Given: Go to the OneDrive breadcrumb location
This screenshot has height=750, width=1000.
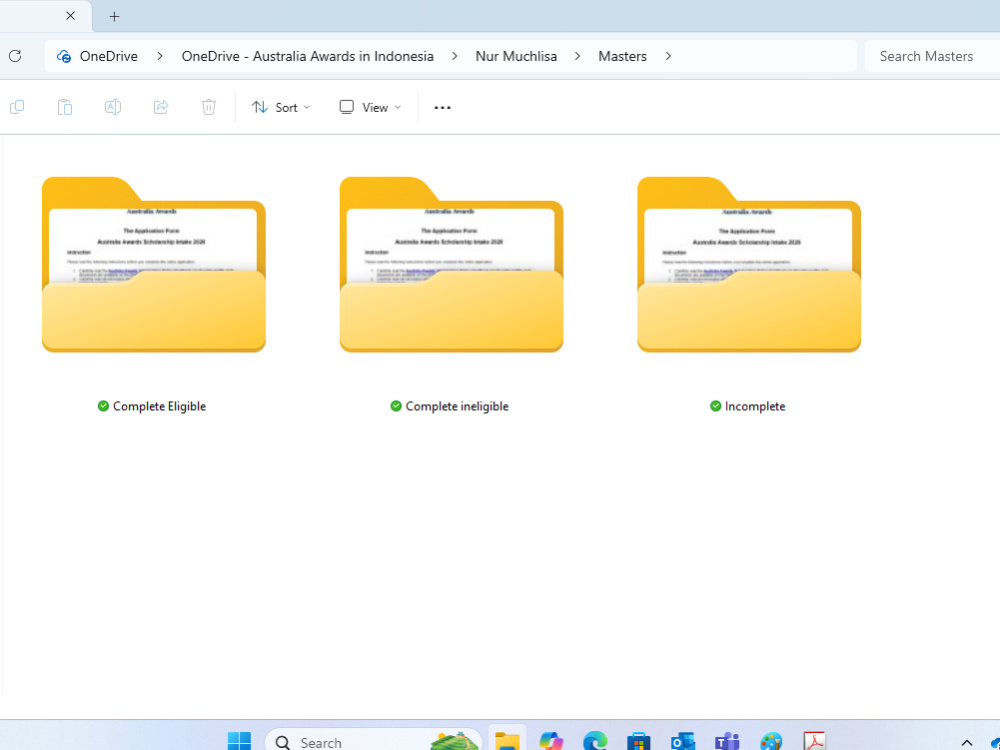Looking at the screenshot, I should click(x=108, y=56).
